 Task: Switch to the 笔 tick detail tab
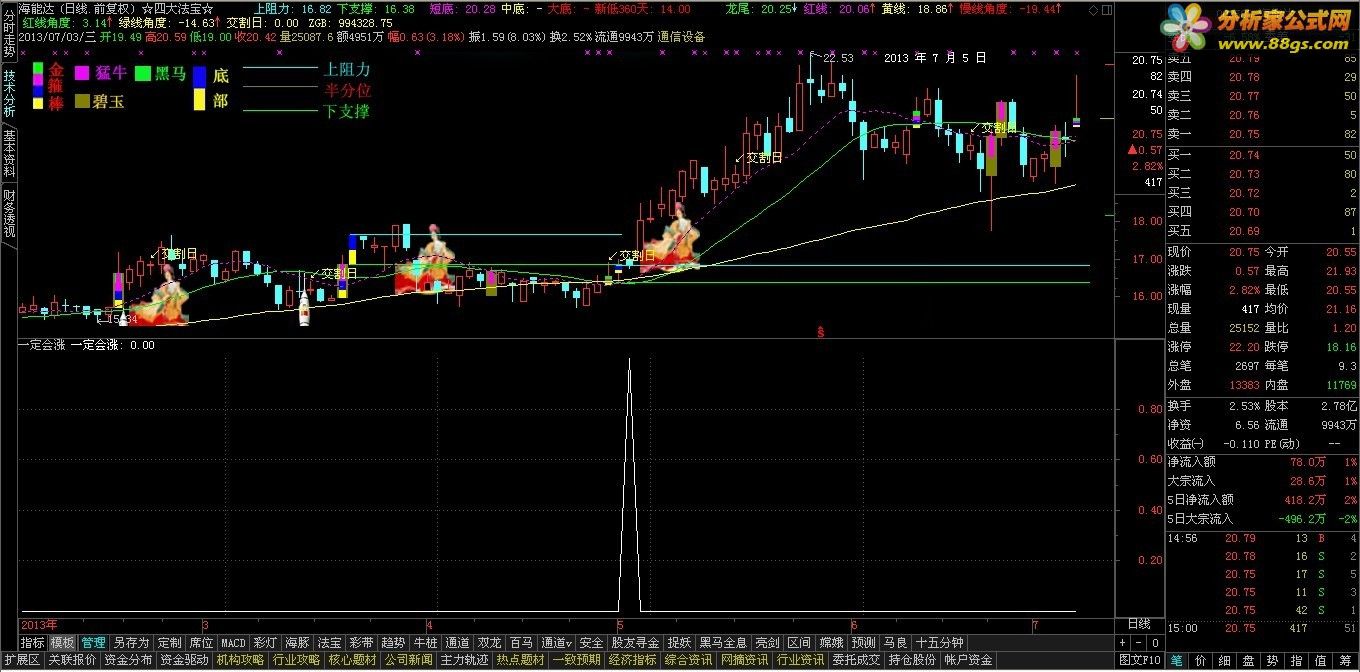click(1176, 660)
